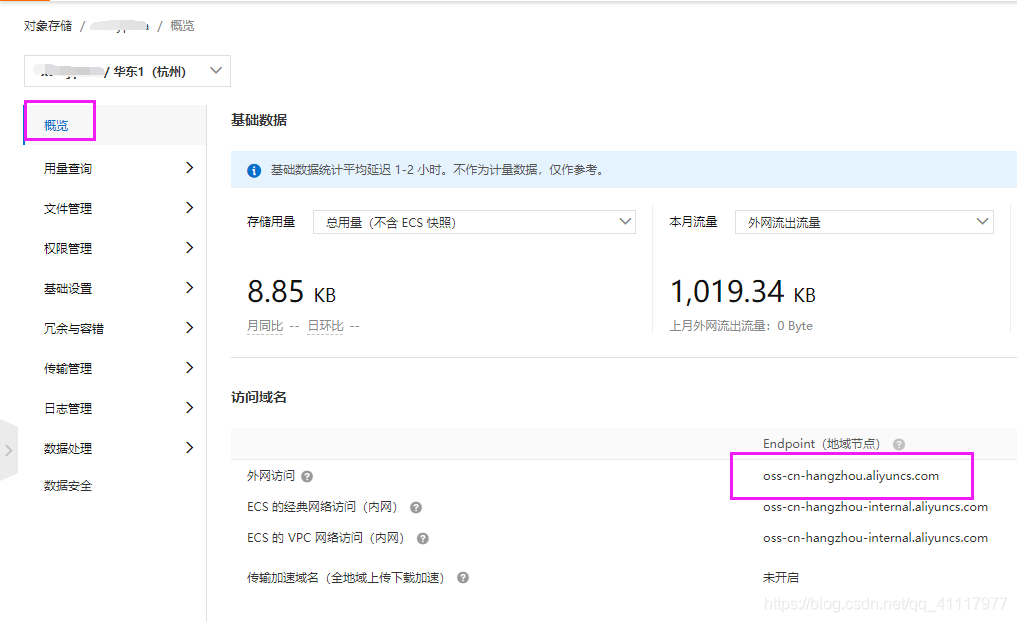The width and height of the screenshot is (1017, 622).
Task: Click help icon beside Endpoint（地域节点）
Action: (x=899, y=444)
